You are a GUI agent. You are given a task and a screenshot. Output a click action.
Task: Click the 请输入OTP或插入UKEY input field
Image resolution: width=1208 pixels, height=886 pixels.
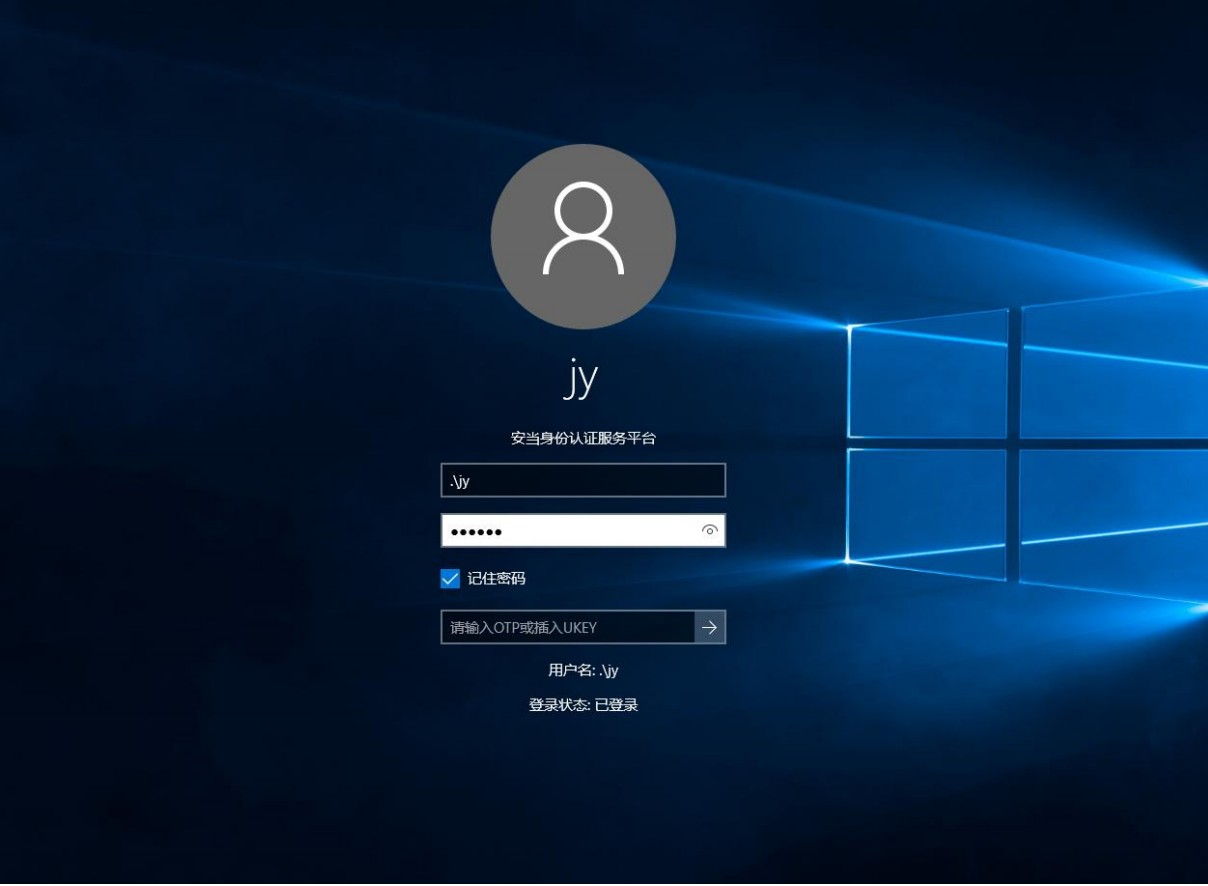click(x=568, y=627)
